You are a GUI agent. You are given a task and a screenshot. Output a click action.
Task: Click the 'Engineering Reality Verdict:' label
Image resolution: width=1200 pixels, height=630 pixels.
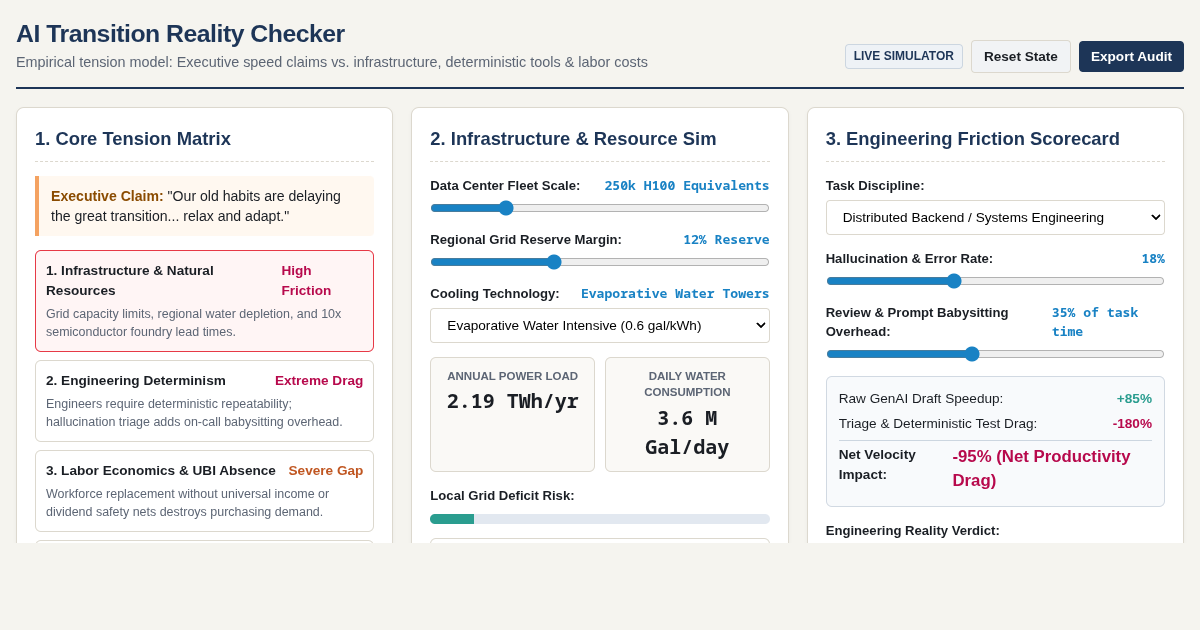[x=913, y=530]
